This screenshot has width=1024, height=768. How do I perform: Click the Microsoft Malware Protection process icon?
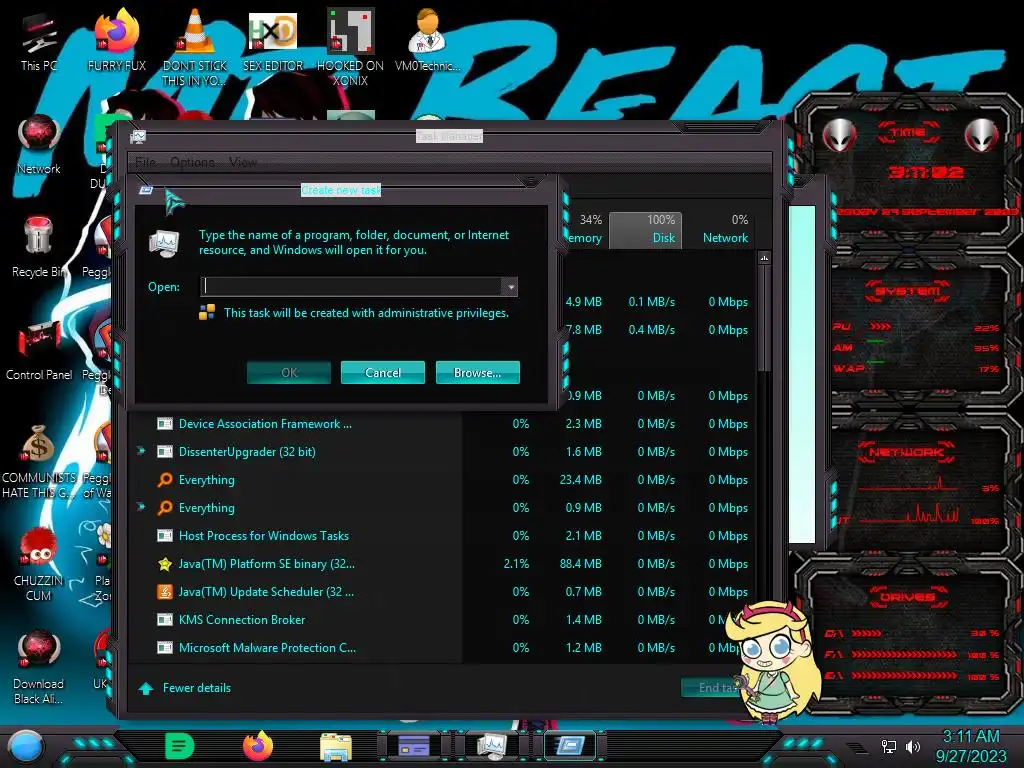click(x=165, y=648)
